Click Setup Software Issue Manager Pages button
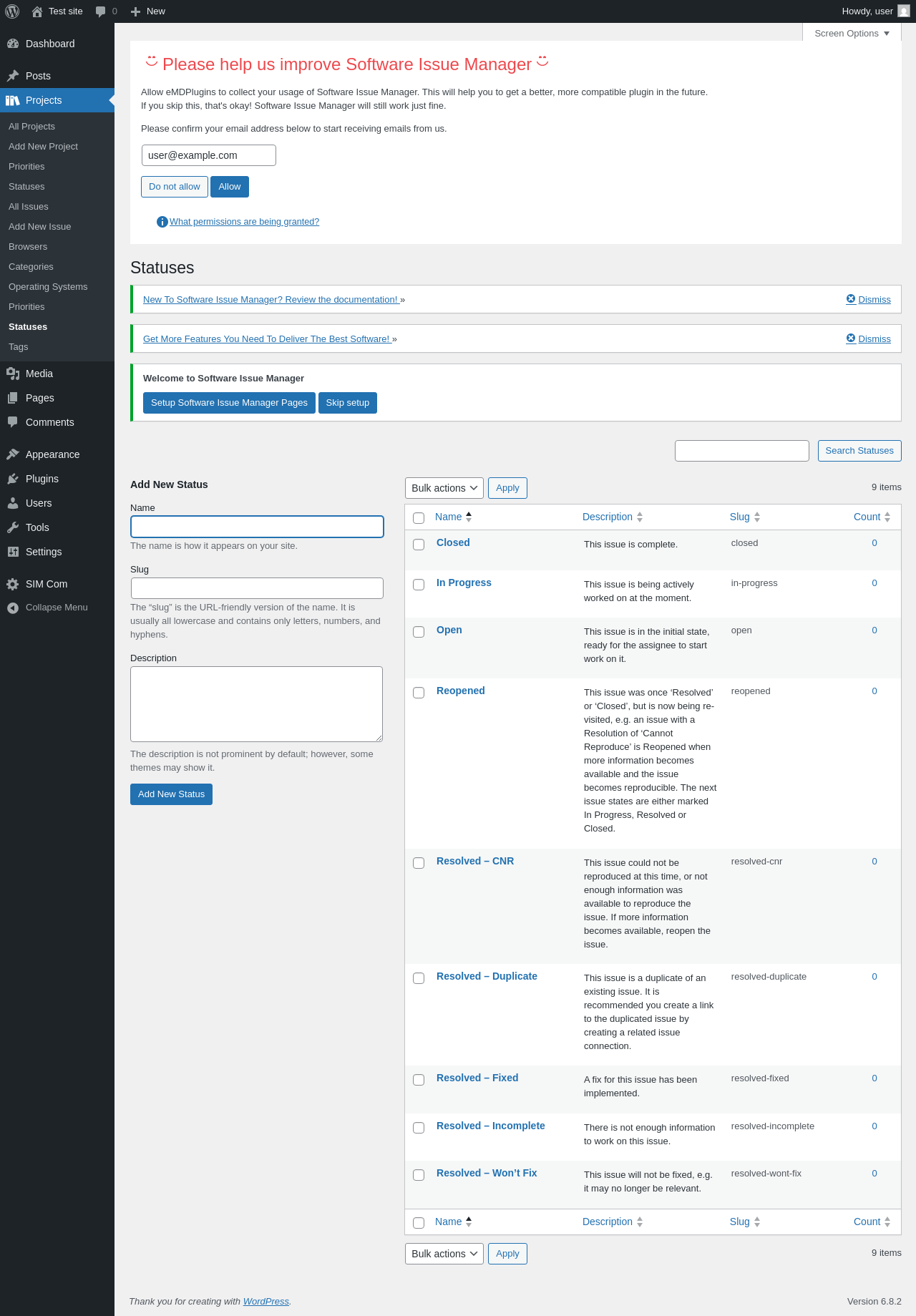Viewport: 916px width, 1316px height. coord(229,403)
